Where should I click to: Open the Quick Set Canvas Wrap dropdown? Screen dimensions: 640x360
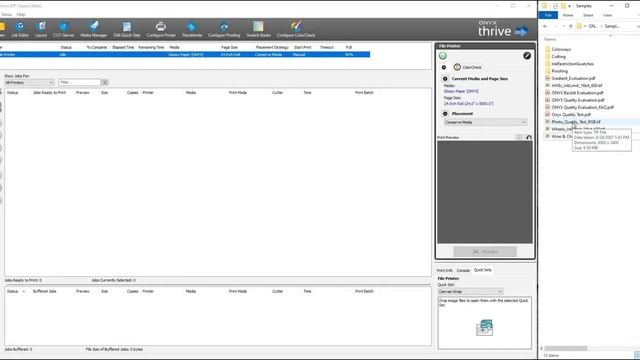[x=470, y=291]
